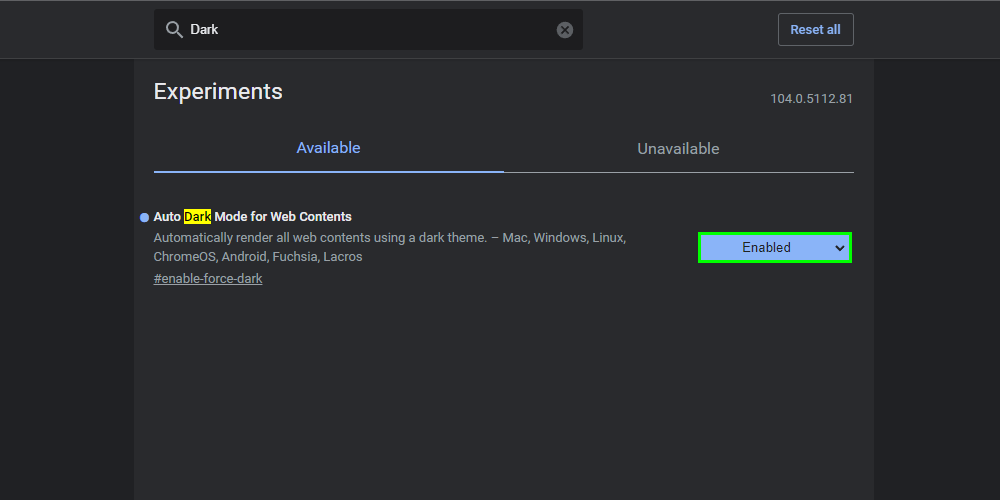
Task: Open the #enable-force-dark flag link
Action: 208,279
